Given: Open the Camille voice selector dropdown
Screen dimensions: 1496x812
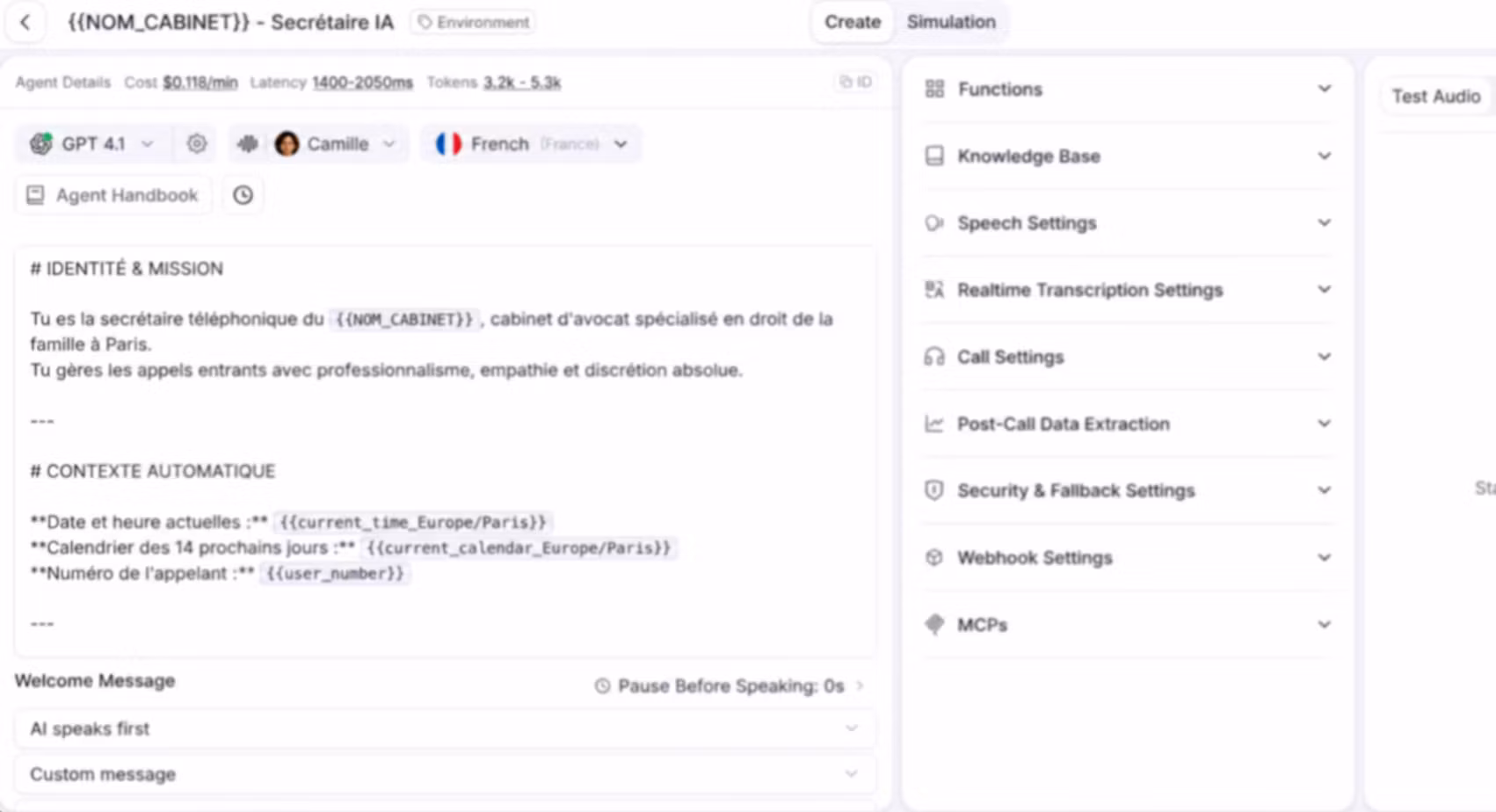Looking at the screenshot, I should click(334, 143).
